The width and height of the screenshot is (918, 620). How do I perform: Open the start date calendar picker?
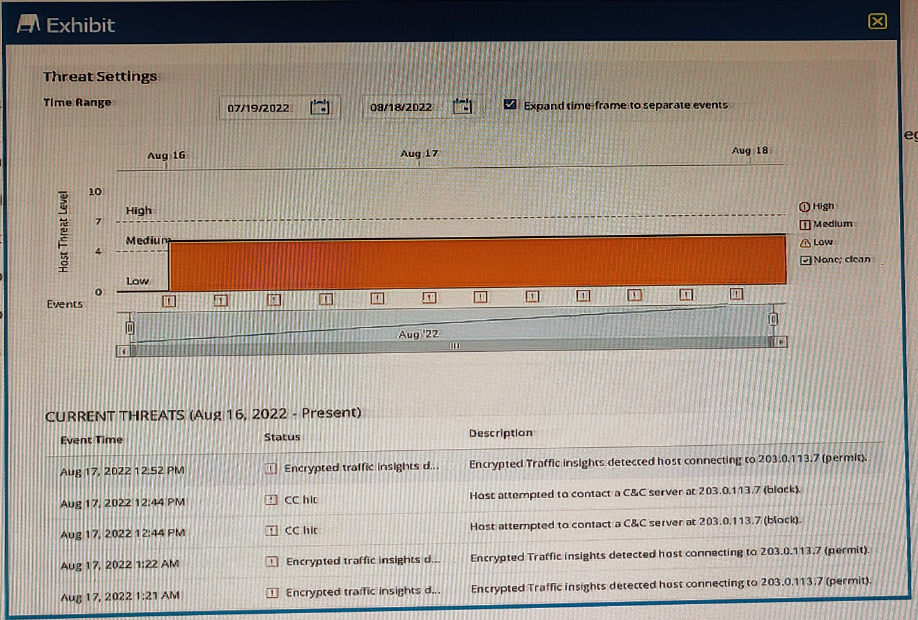[x=320, y=107]
